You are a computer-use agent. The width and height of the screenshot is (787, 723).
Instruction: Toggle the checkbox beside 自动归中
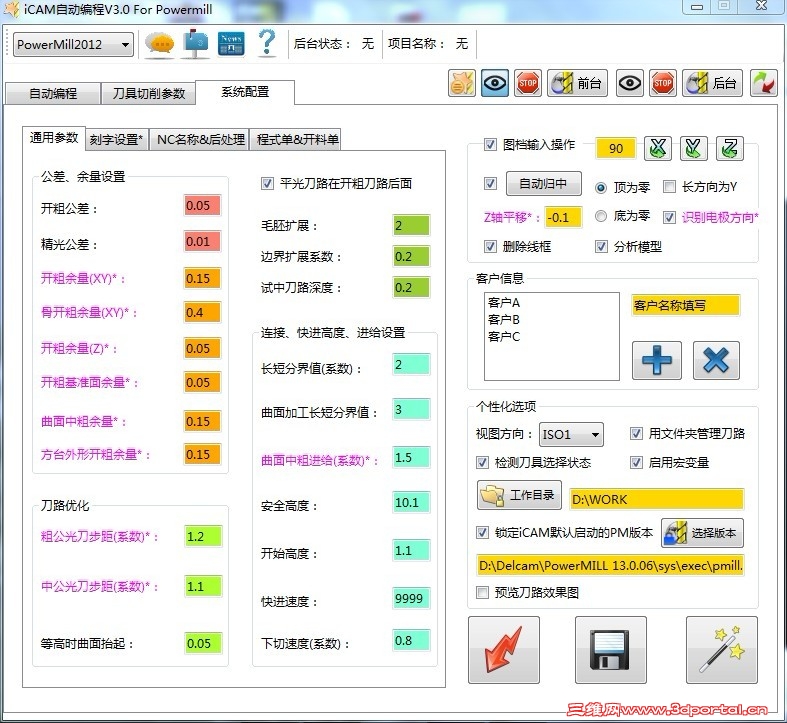[490, 184]
